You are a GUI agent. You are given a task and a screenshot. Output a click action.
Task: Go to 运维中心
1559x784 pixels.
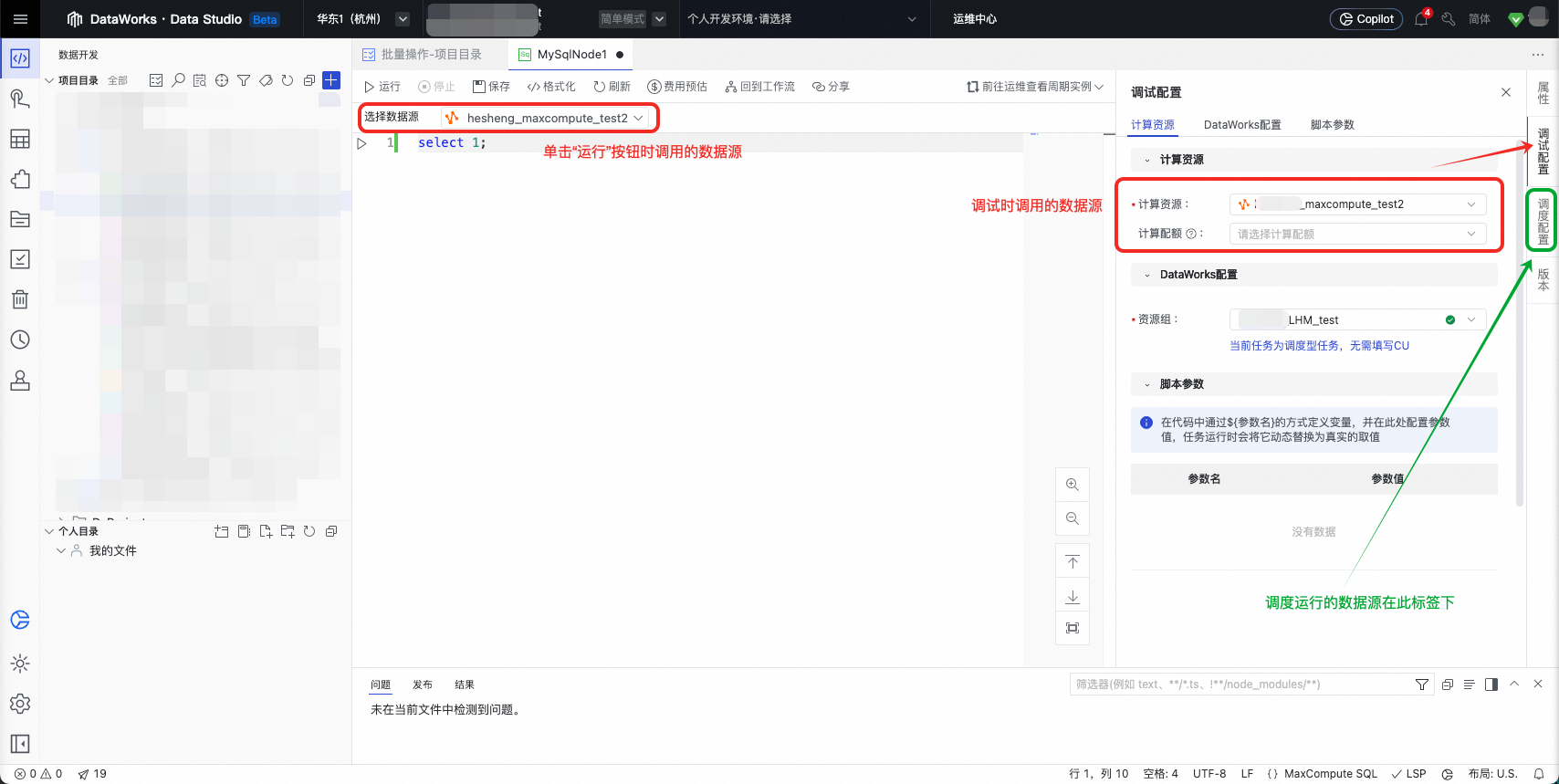click(x=975, y=19)
